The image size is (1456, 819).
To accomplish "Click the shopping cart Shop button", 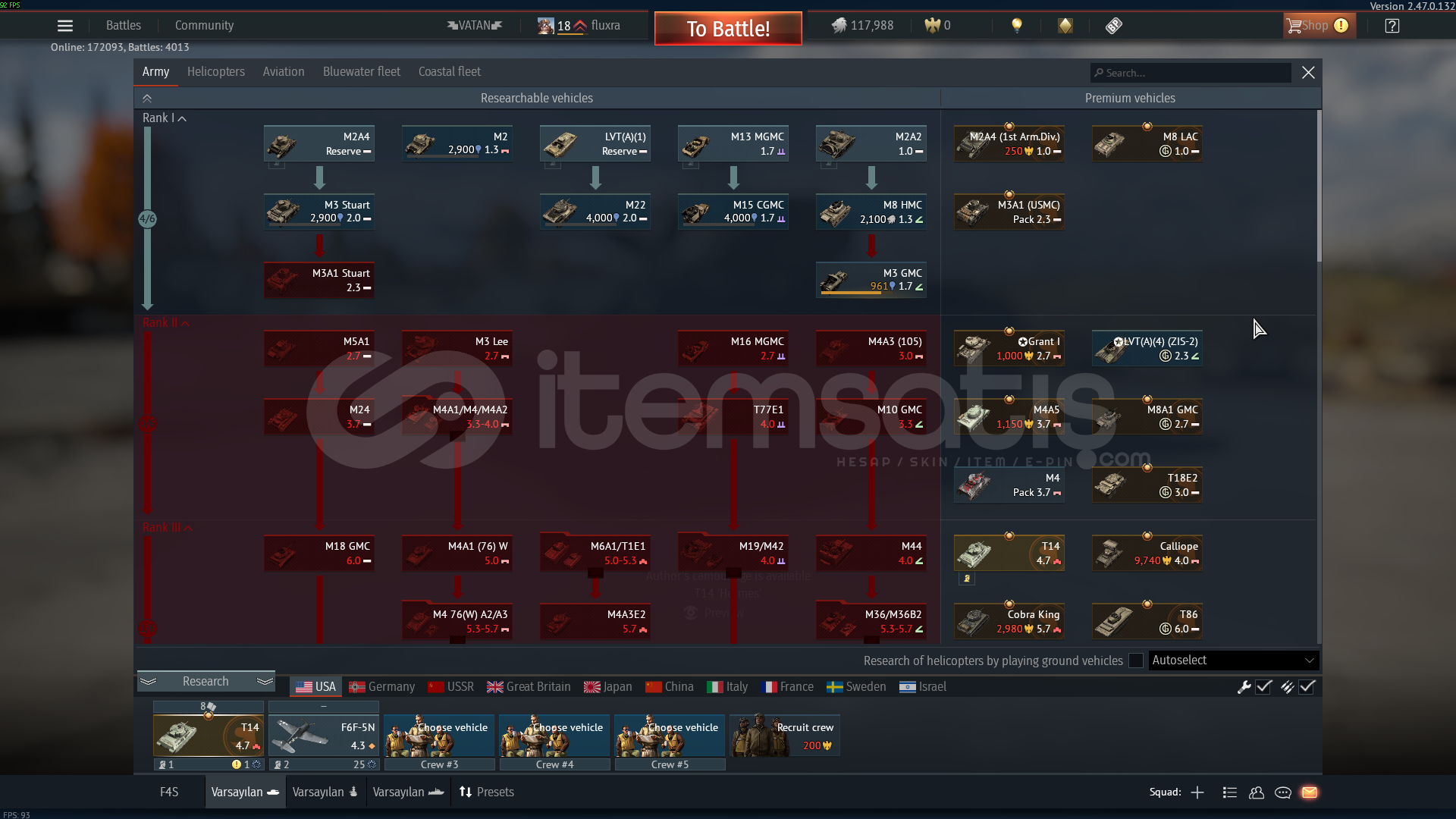I will coord(1319,26).
